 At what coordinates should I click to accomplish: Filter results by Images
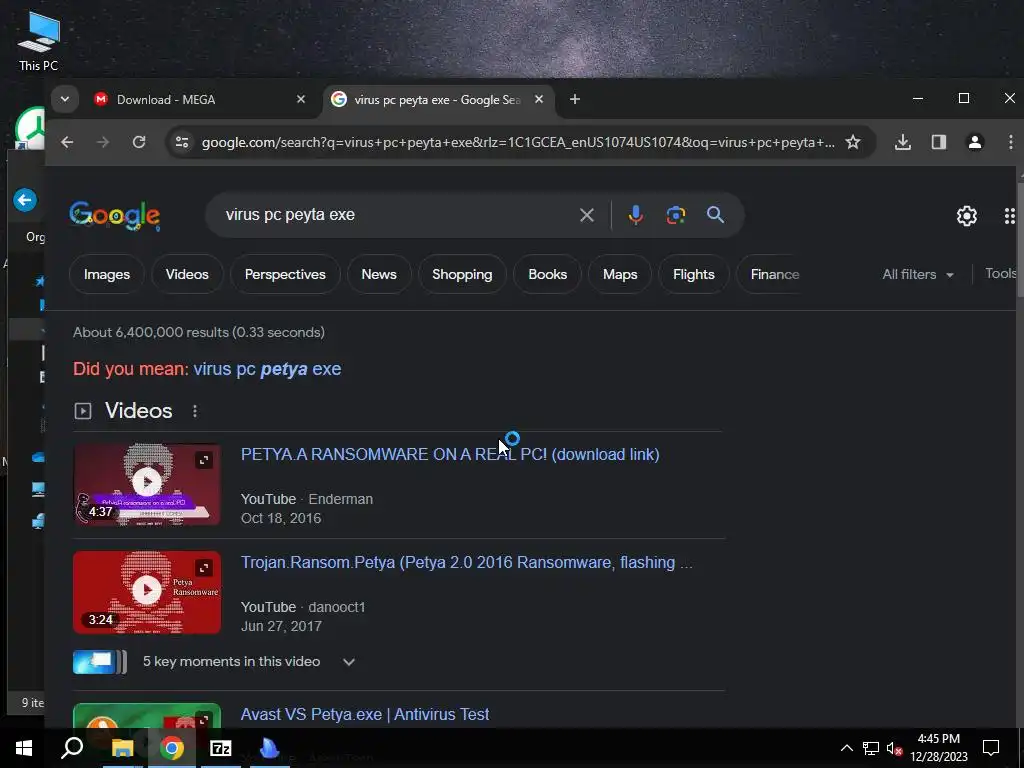point(107,274)
